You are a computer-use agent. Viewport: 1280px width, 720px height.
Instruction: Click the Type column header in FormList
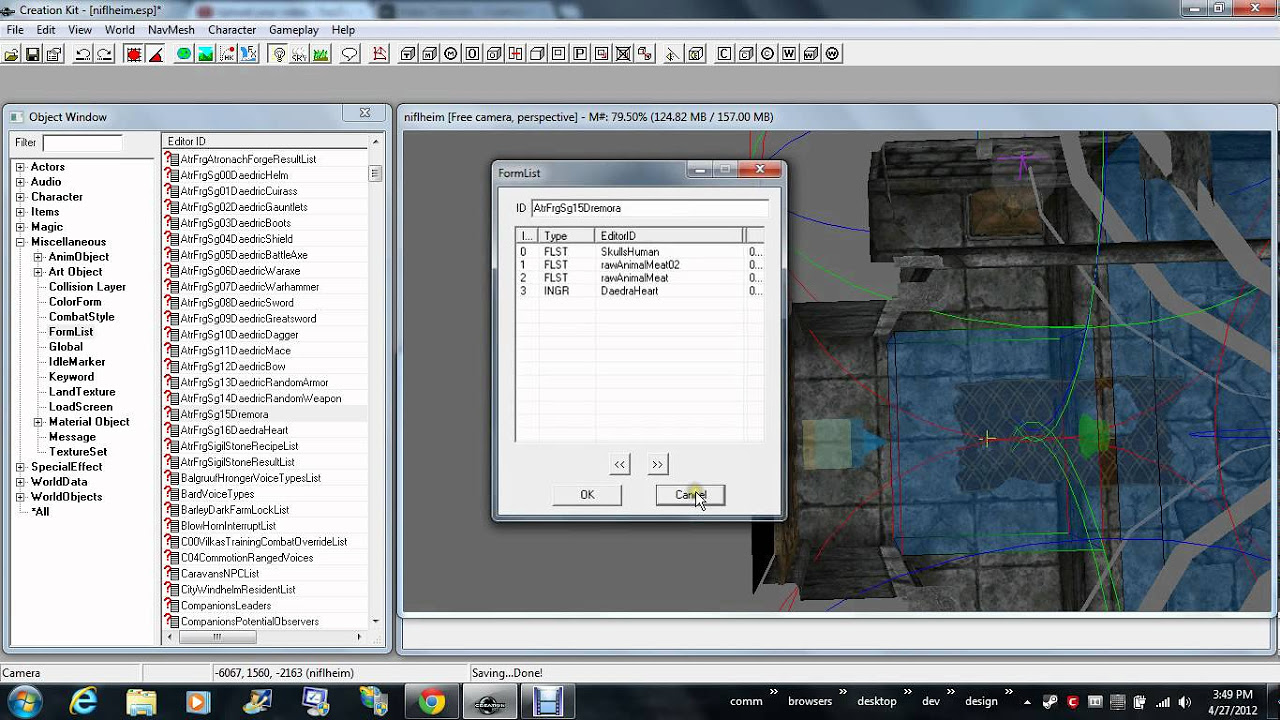pos(566,236)
